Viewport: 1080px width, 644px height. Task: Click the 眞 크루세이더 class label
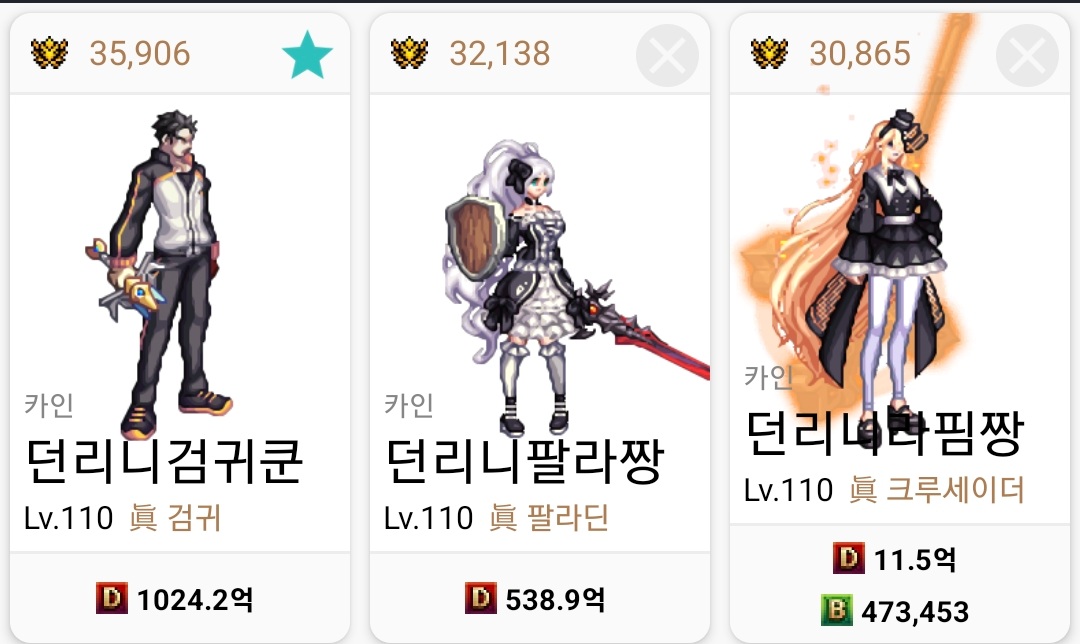(937, 490)
